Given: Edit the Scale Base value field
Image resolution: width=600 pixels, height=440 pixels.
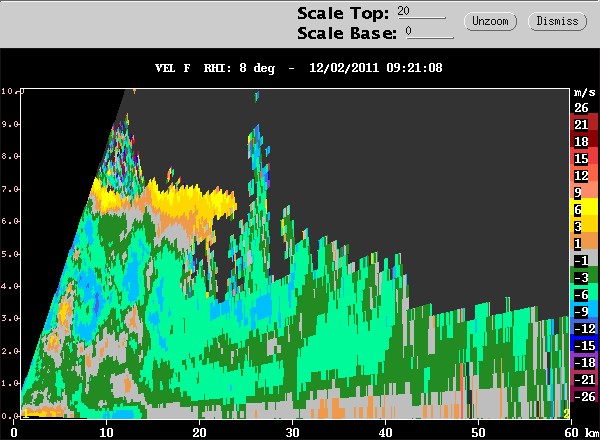Looking at the screenshot, I should click(x=429, y=32).
